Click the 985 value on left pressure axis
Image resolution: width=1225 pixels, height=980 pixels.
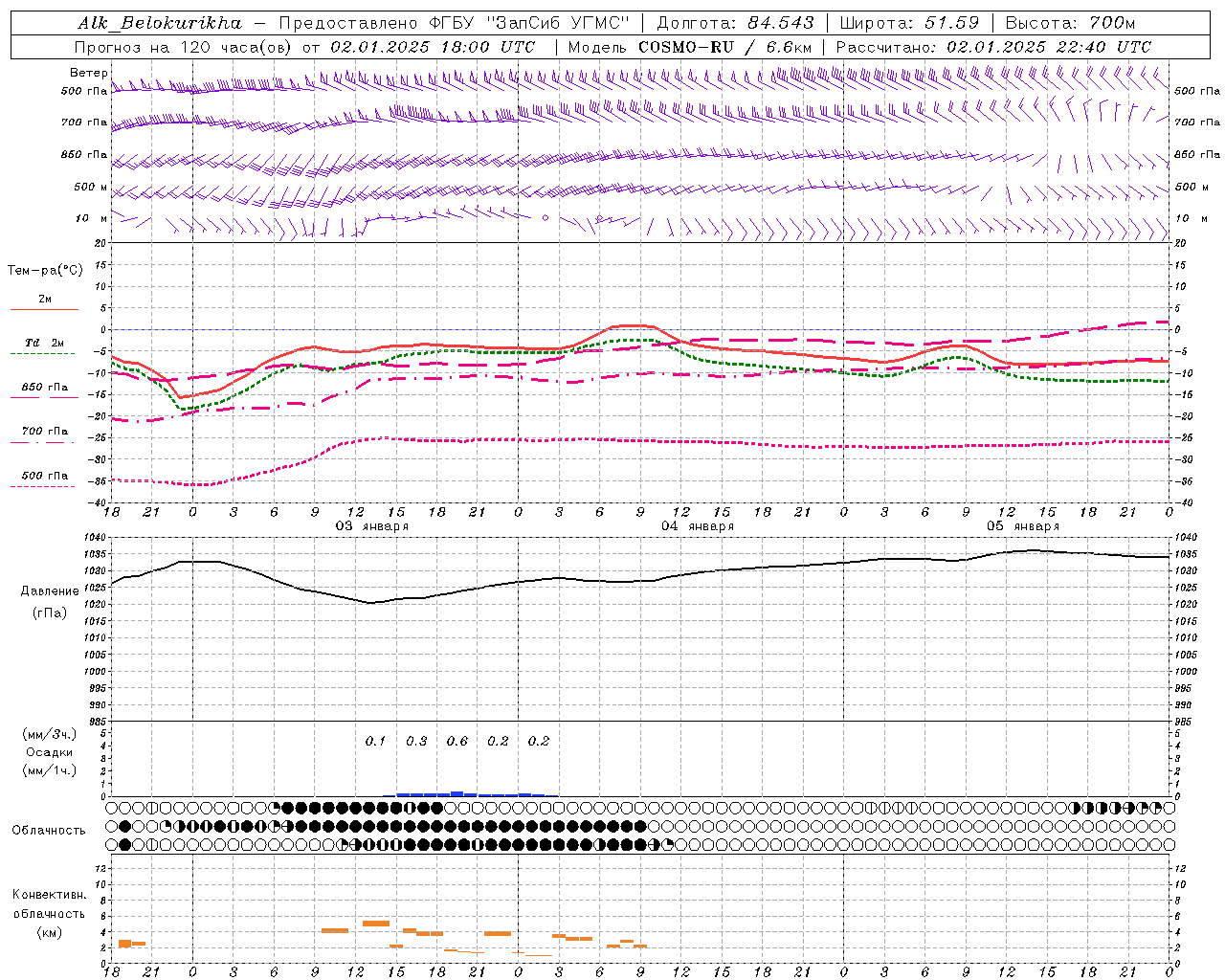100,722
